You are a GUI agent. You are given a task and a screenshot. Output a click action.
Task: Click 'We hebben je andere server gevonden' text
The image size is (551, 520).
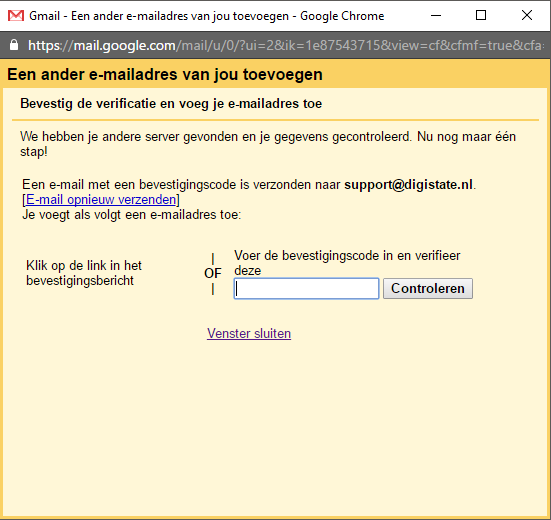point(268,144)
